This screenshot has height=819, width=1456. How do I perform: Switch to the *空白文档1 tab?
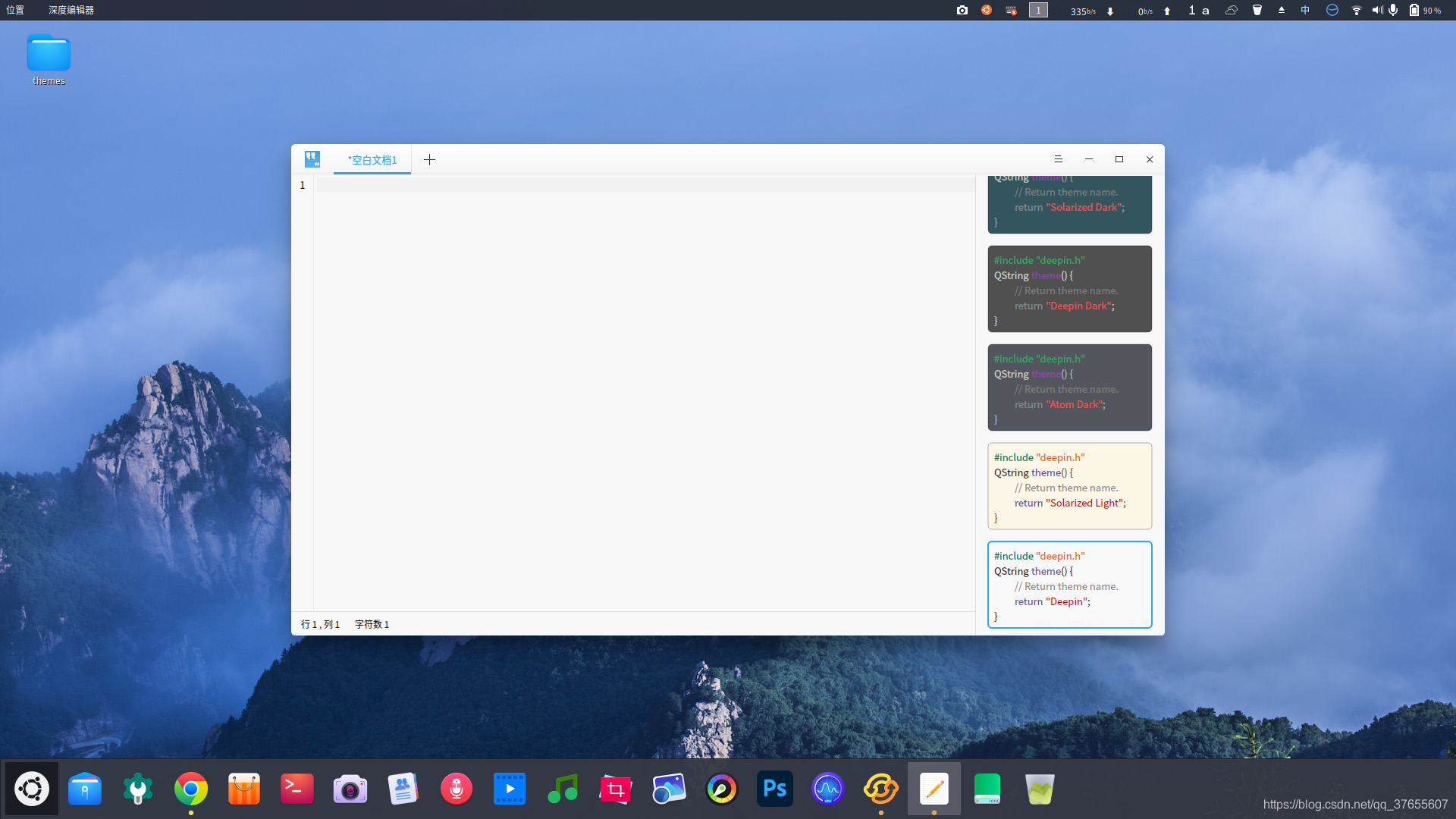pyautogui.click(x=372, y=160)
